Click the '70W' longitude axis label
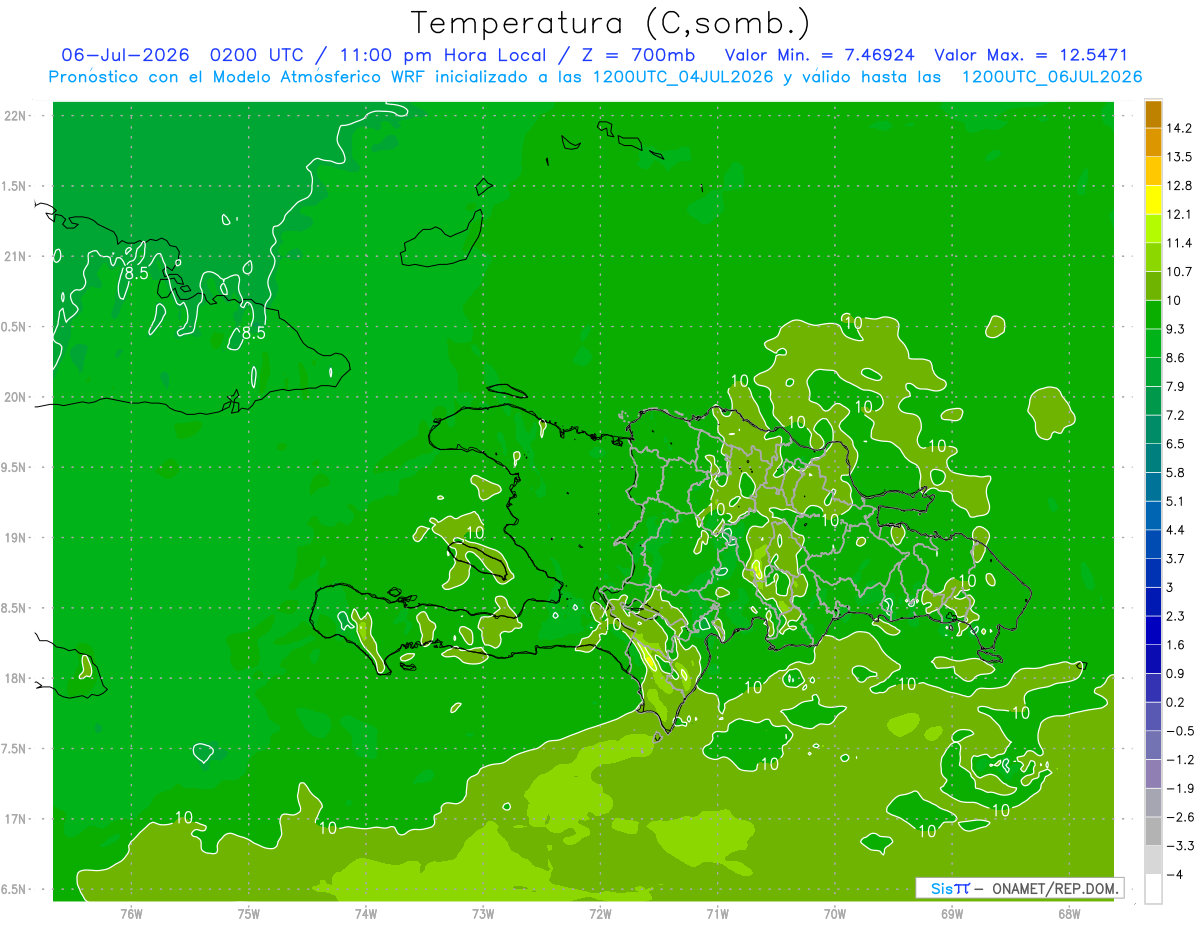This screenshot has width=1200, height=927. pos(835,914)
